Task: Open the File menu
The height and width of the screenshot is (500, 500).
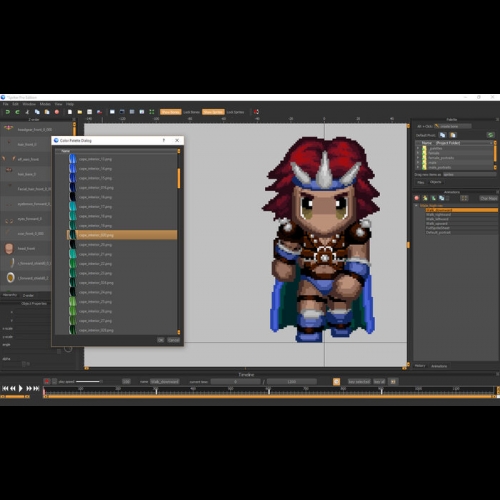Action: coord(6,104)
